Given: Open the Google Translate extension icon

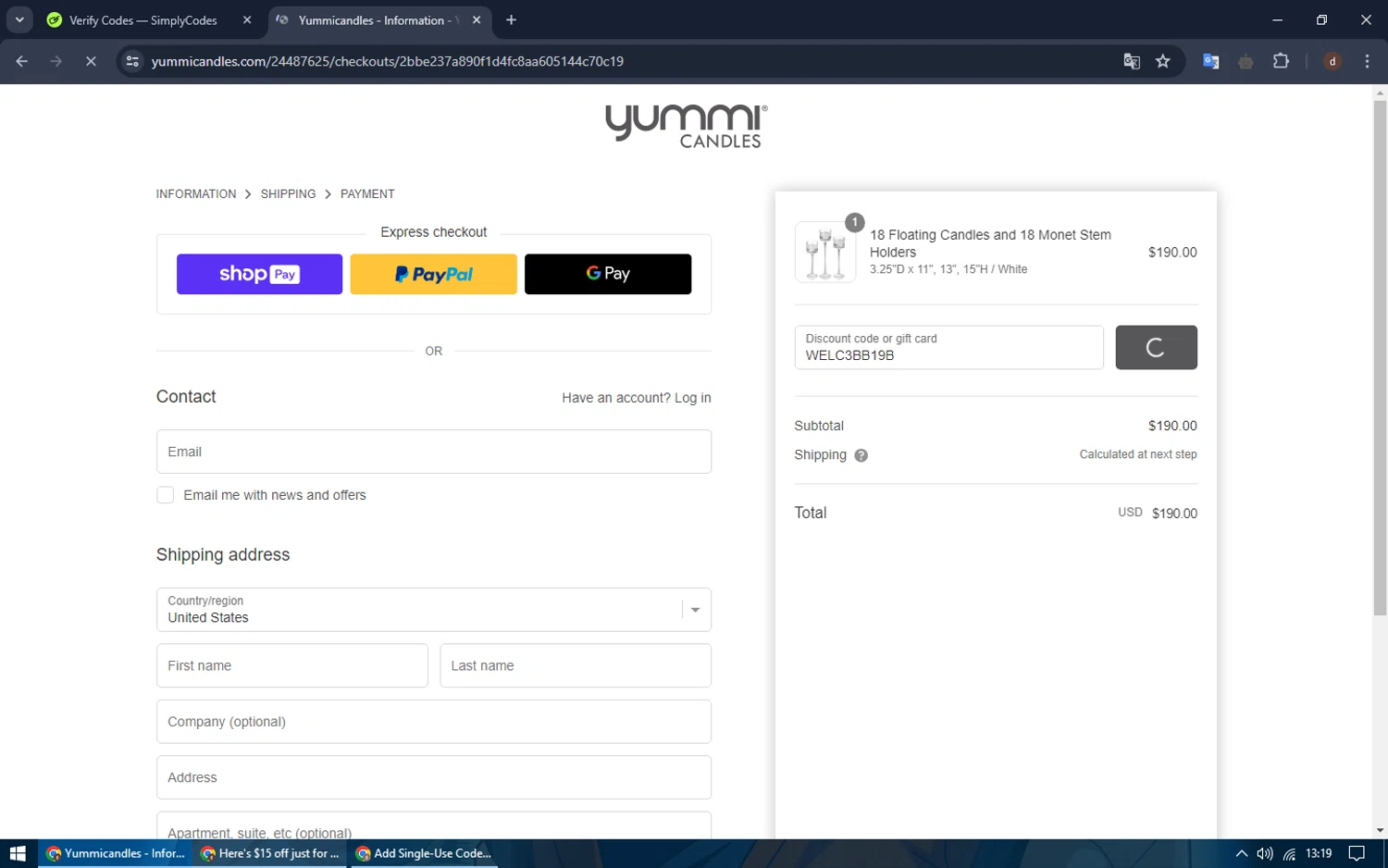Looking at the screenshot, I should point(1210,61).
